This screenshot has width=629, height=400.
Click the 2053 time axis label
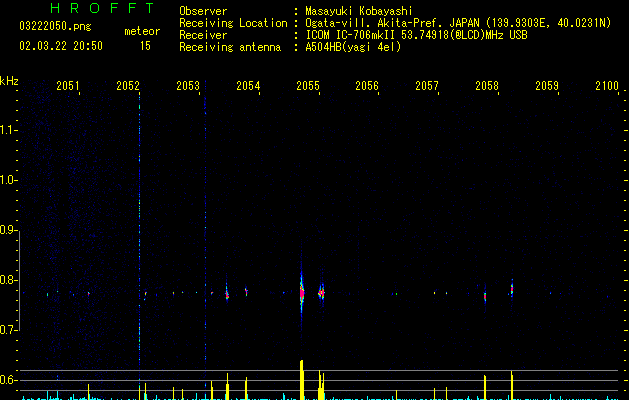(188, 86)
